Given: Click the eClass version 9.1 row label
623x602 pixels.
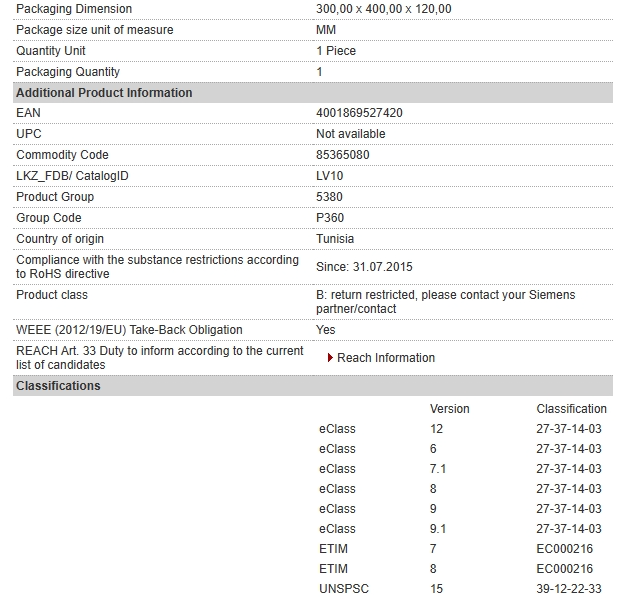Looking at the screenshot, I should pos(337,528).
